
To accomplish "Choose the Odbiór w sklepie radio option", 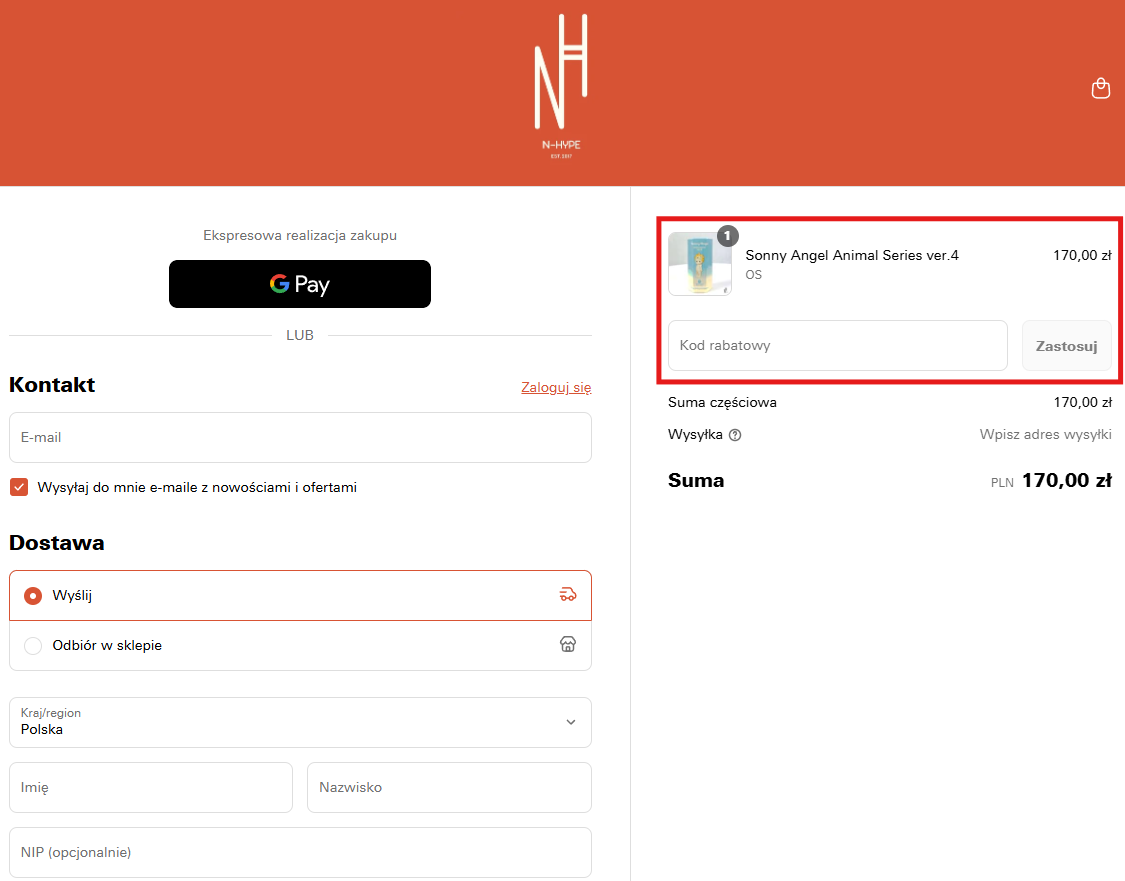I will [x=33, y=646].
